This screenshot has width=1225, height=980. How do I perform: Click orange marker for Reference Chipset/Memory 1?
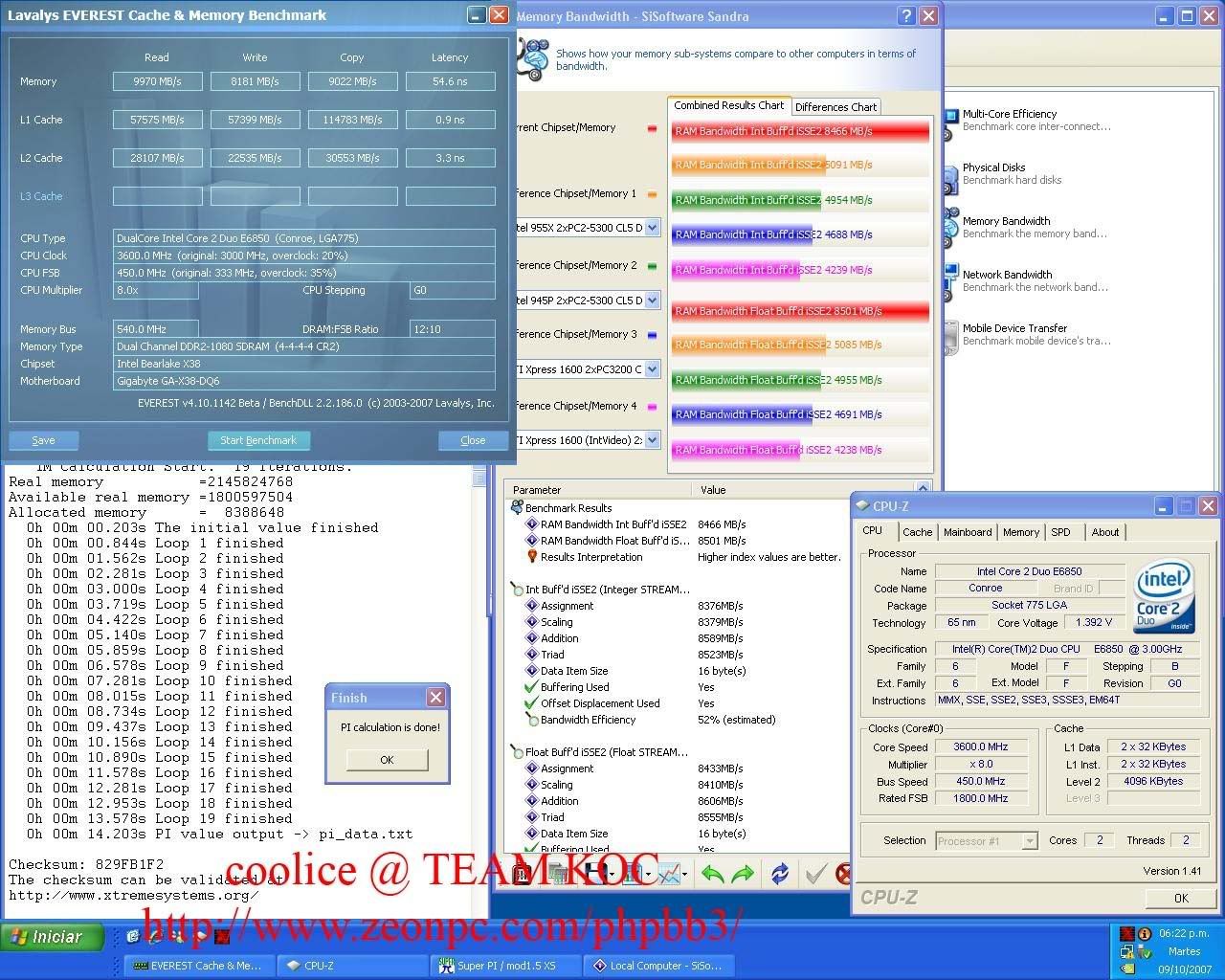pyautogui.click(x=652, y=194)
